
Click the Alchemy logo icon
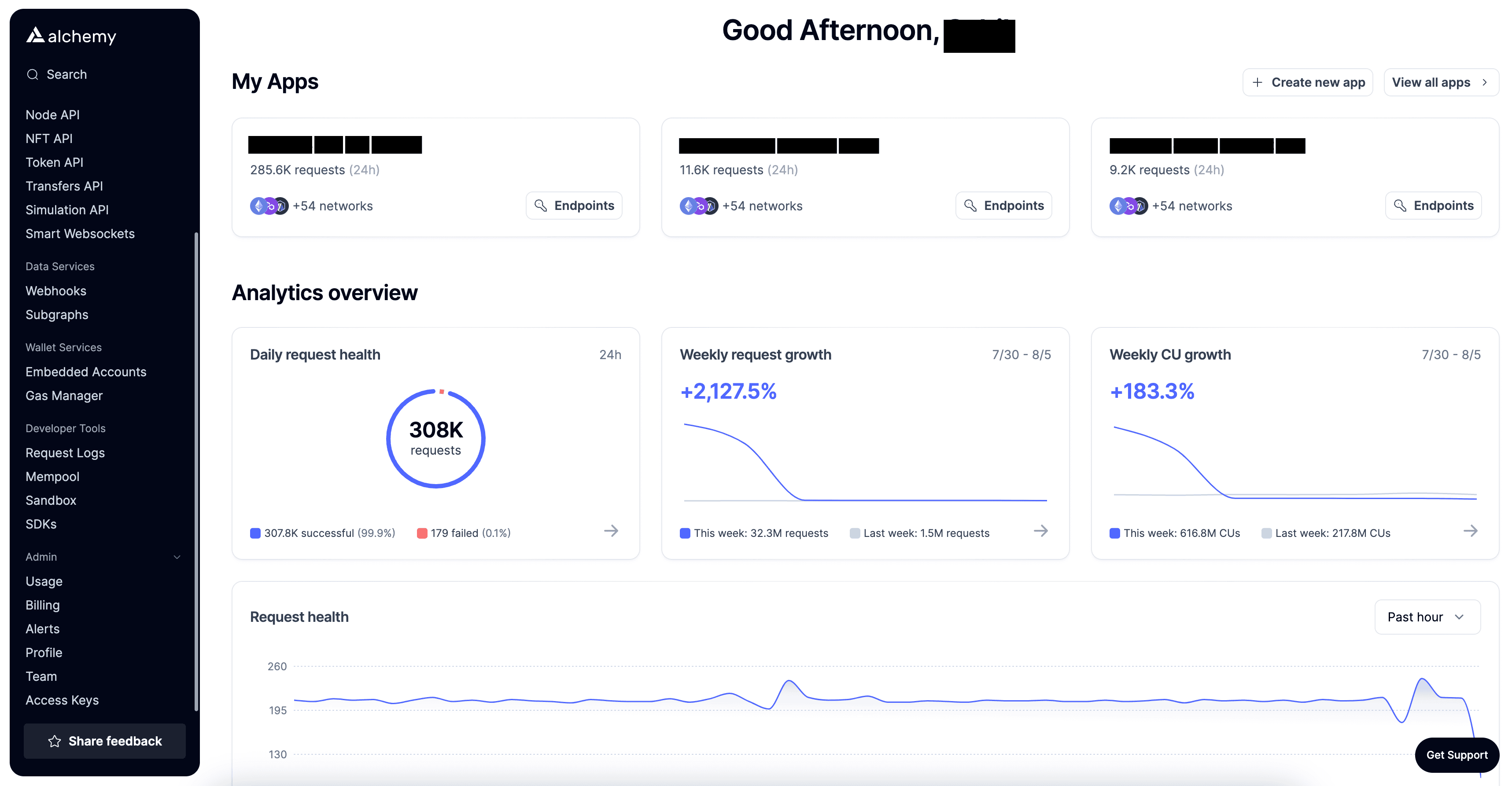[x=35, y=36]
